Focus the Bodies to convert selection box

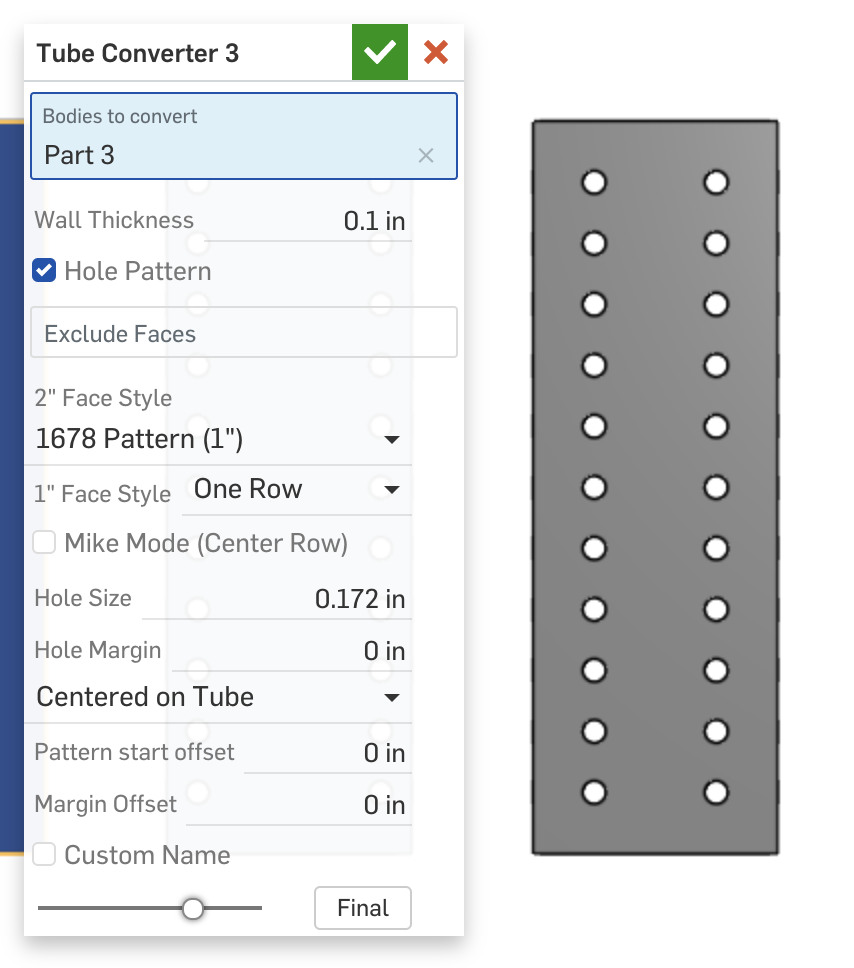point(244,136)
